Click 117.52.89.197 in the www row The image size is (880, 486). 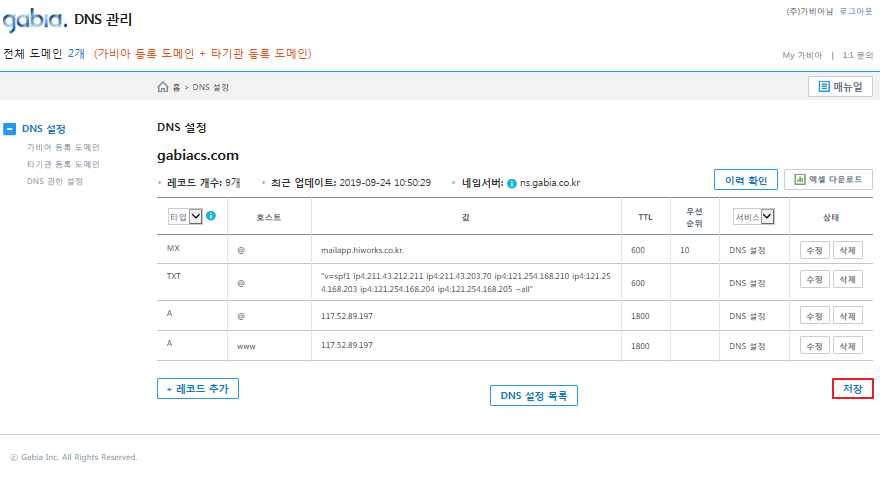(347, 345)
